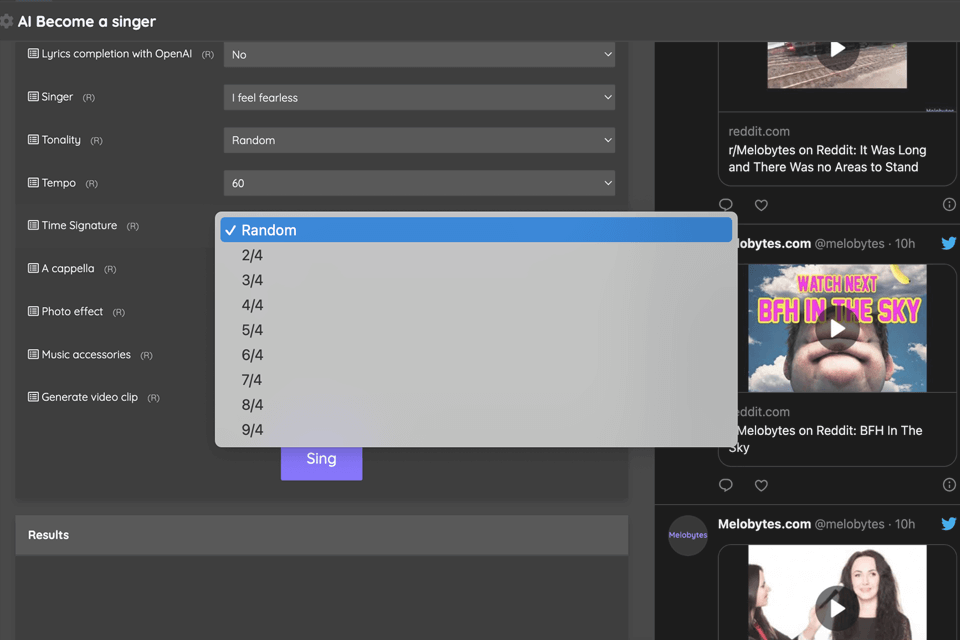960x640 pixels.
Task: Play the BFH In The Sky video
Action: [837, 329]
